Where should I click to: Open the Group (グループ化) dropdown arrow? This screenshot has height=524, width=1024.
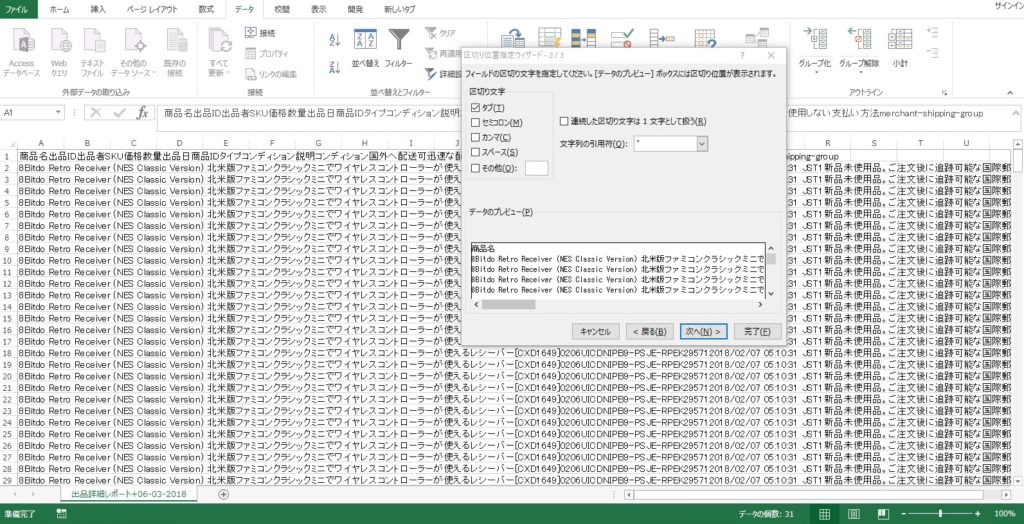tap(816, 73)
